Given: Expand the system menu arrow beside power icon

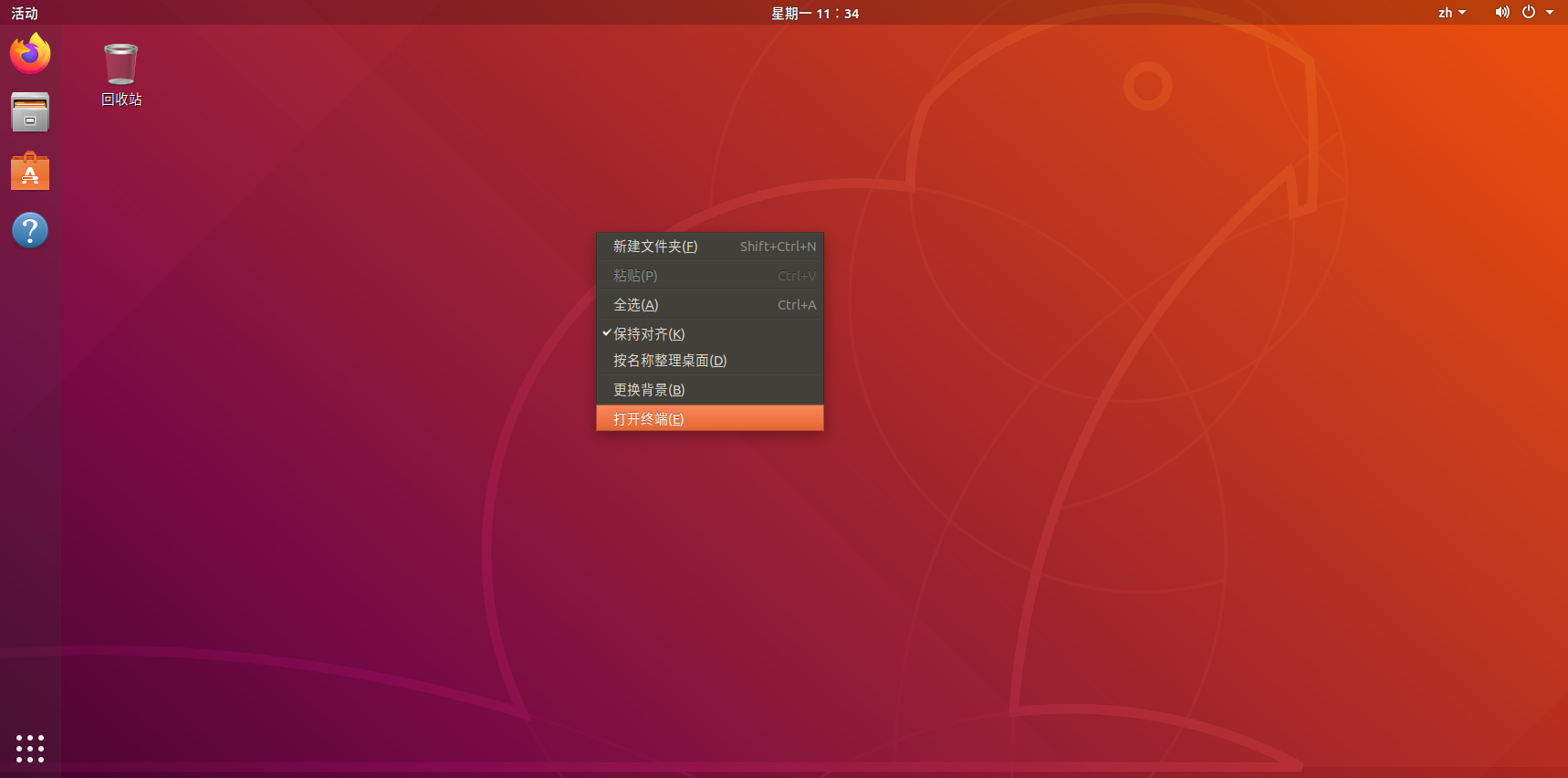Looking at the screenshot, I should pos(1550,13).
